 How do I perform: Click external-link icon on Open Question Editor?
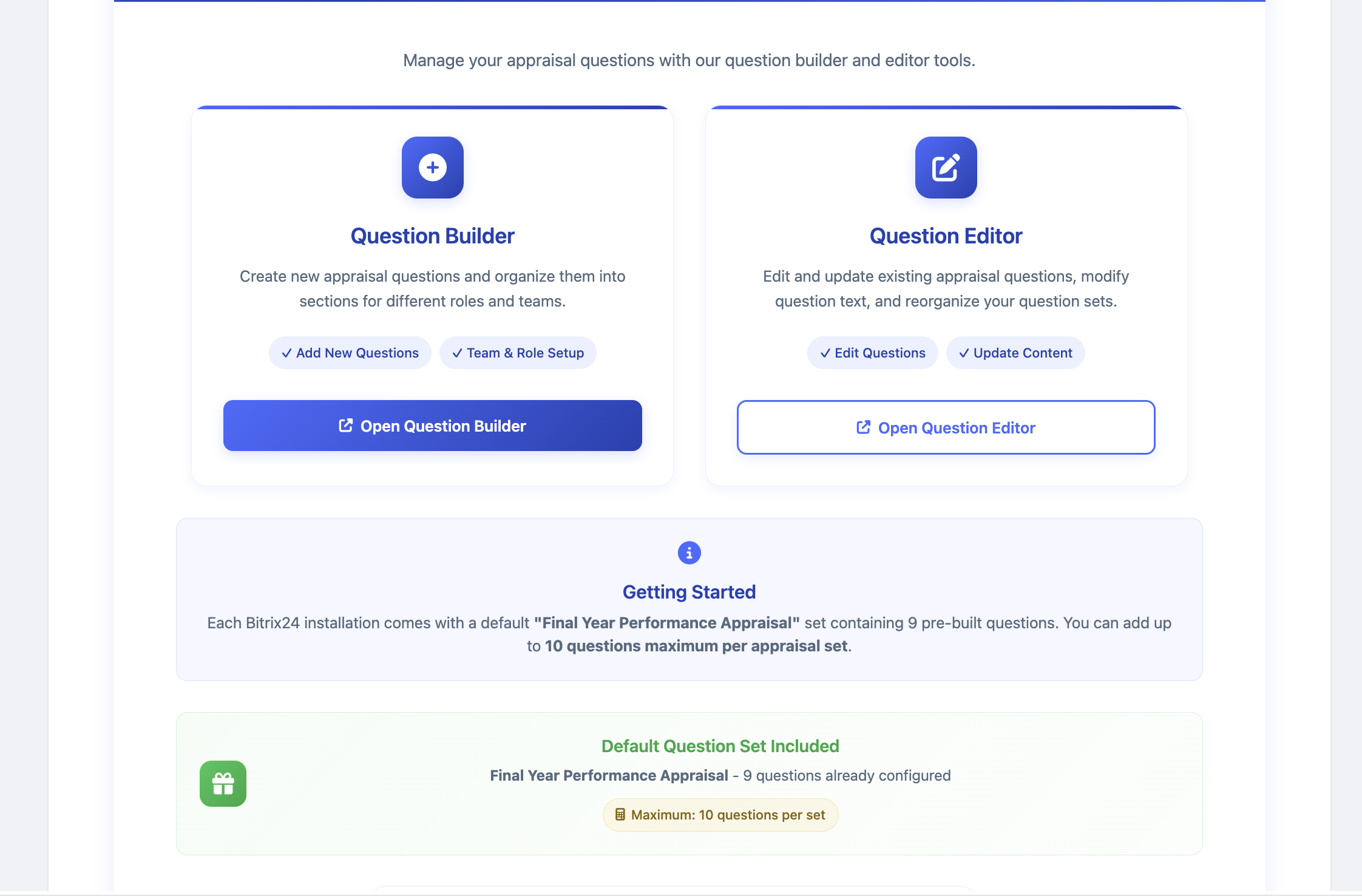863,427
